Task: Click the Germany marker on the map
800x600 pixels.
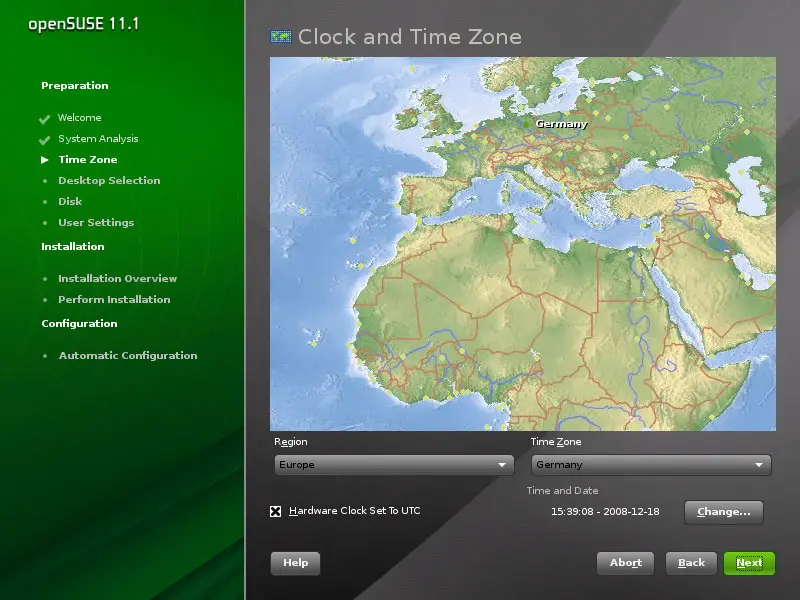Action: tap(526, 124)
